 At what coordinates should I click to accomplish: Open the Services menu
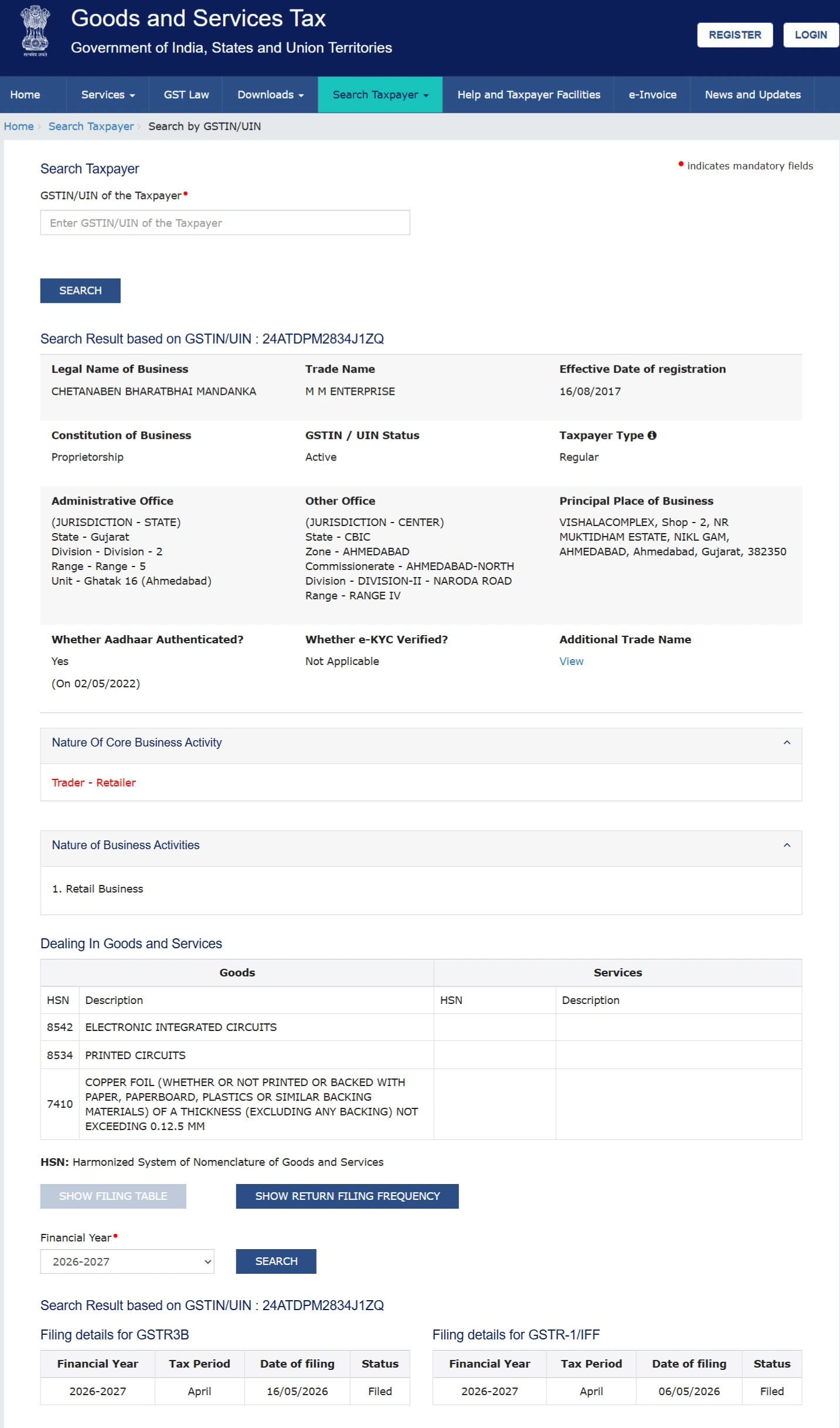(x=108, y=94)
